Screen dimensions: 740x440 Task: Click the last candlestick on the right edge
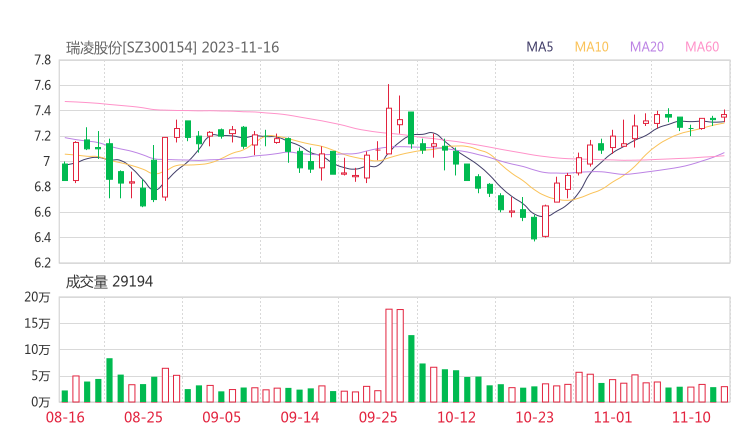724,116
